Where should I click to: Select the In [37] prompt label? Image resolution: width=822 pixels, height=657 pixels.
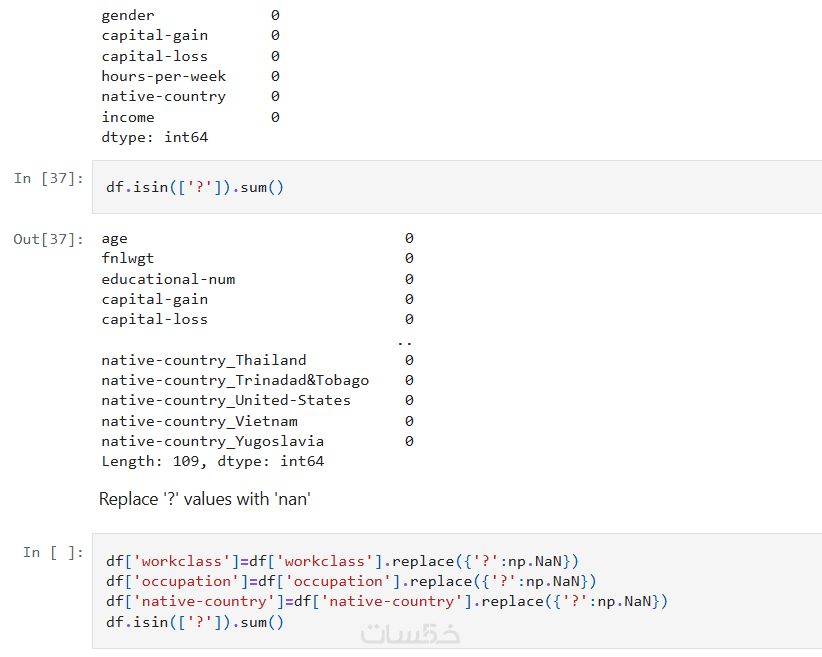pos(48,178)
